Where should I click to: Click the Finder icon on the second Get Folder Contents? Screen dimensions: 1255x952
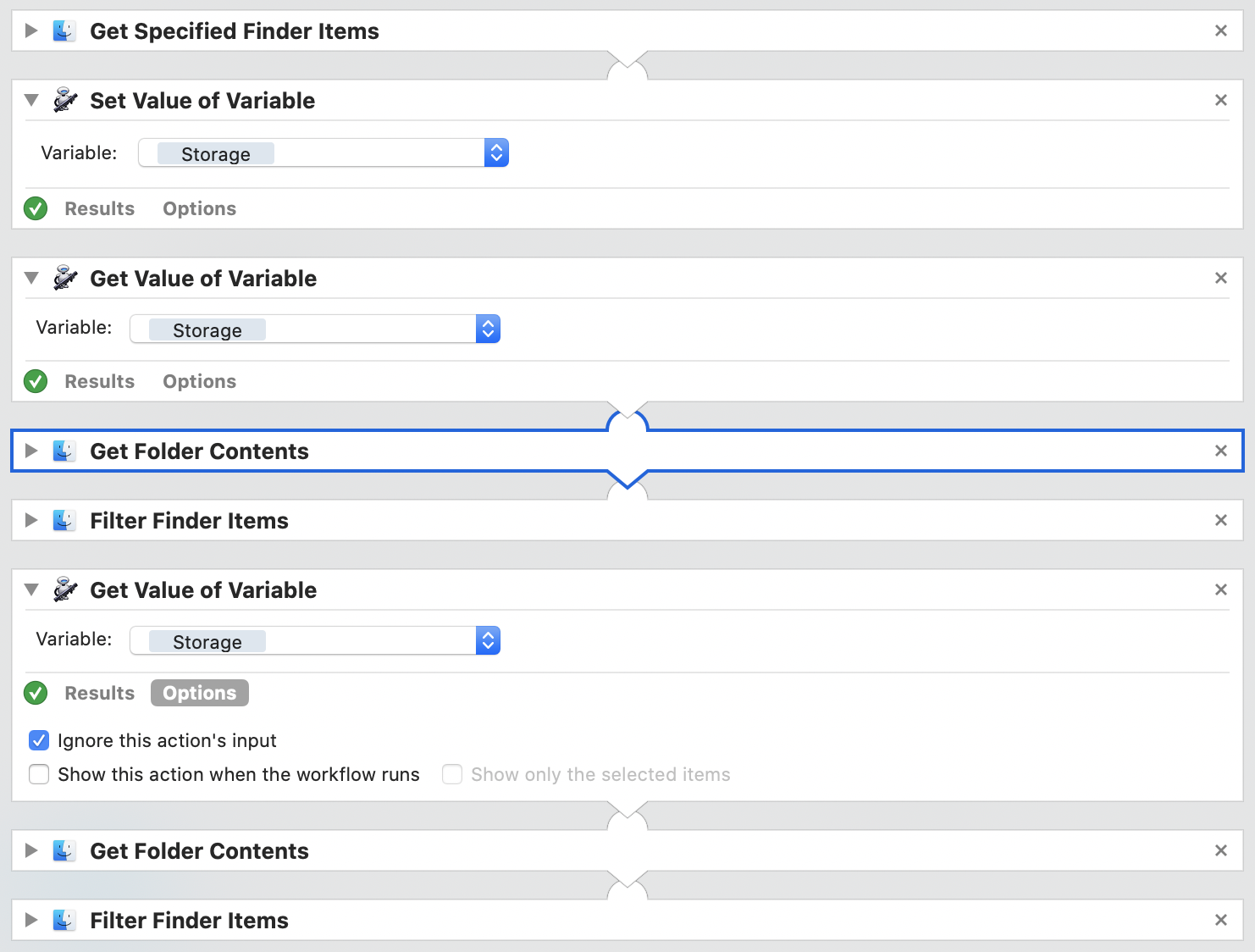[64, 850]
